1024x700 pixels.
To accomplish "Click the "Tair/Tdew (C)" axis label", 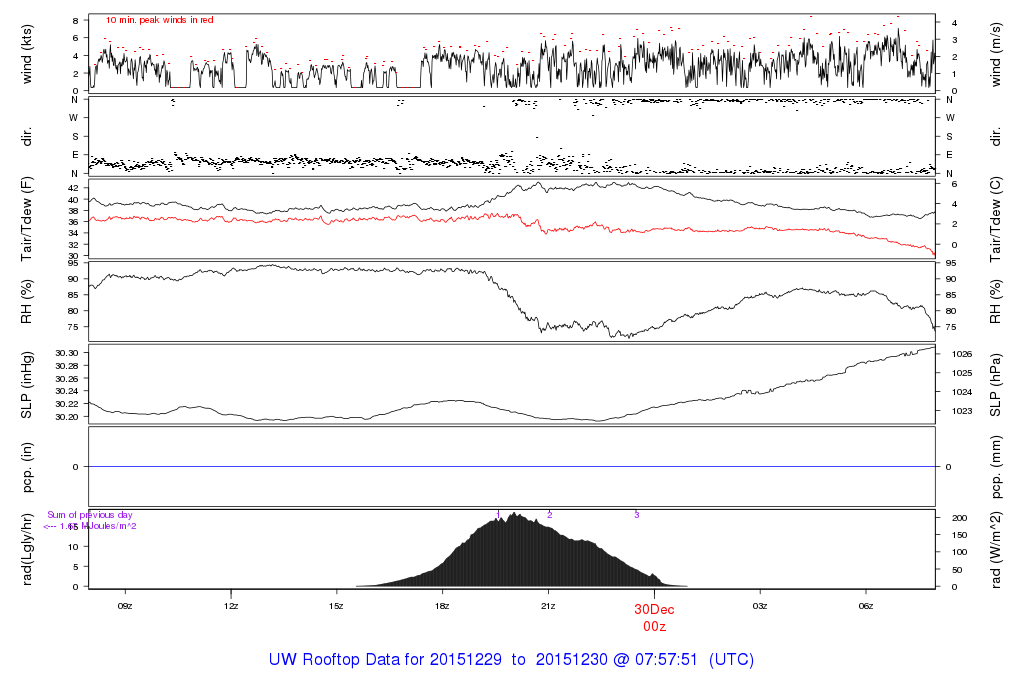I will click(x=997, y=217).
